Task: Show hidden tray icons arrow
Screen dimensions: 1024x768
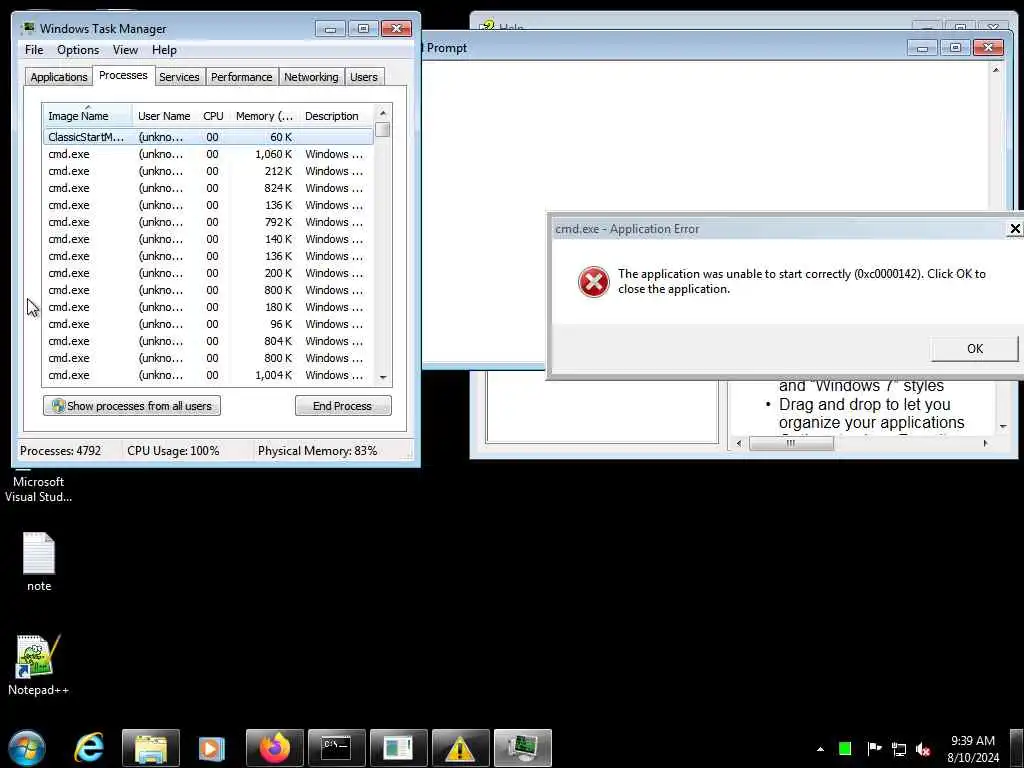Action: click(820, 749)
